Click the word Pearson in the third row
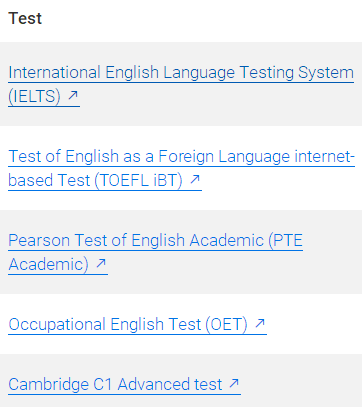 pyautogui.click(x=39, y=240)
